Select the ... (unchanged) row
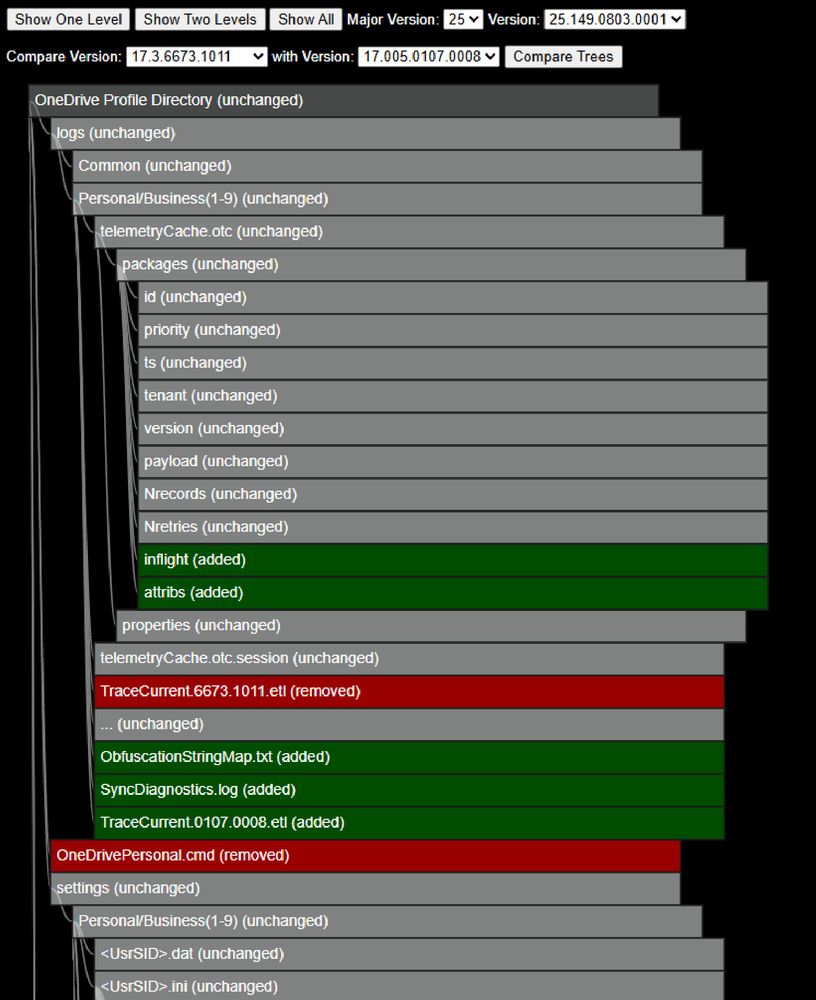This screenshot has height=1000, width=816. pos(409,724)
